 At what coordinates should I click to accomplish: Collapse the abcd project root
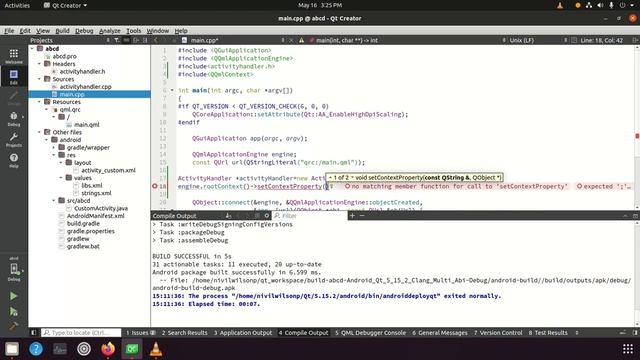(x=32, y=49)
